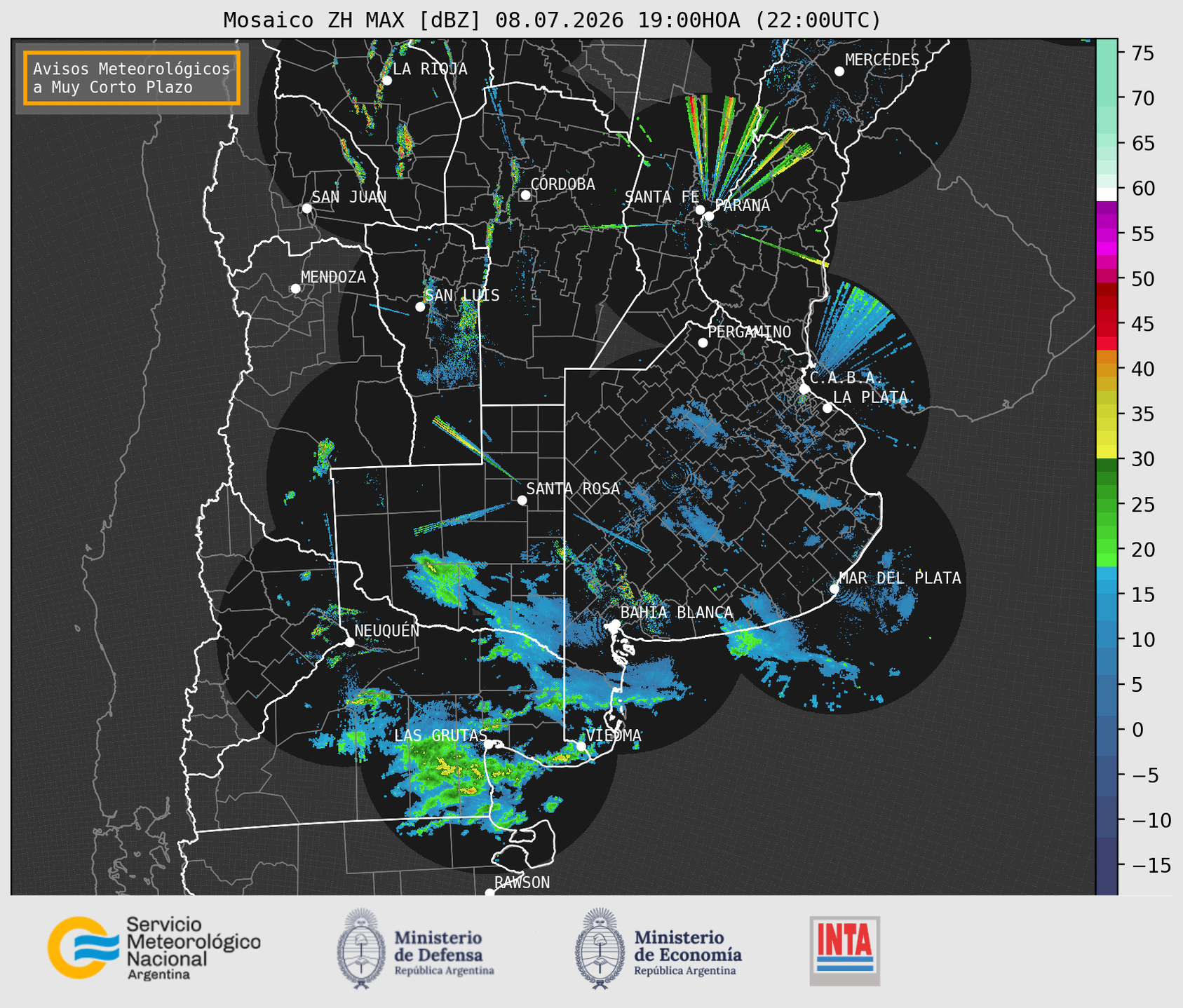Click the Avisos Meteorológicos a Muy Corto Plazo box
This screenshot has width=1183, height=1008.
[x=132, y=78]
